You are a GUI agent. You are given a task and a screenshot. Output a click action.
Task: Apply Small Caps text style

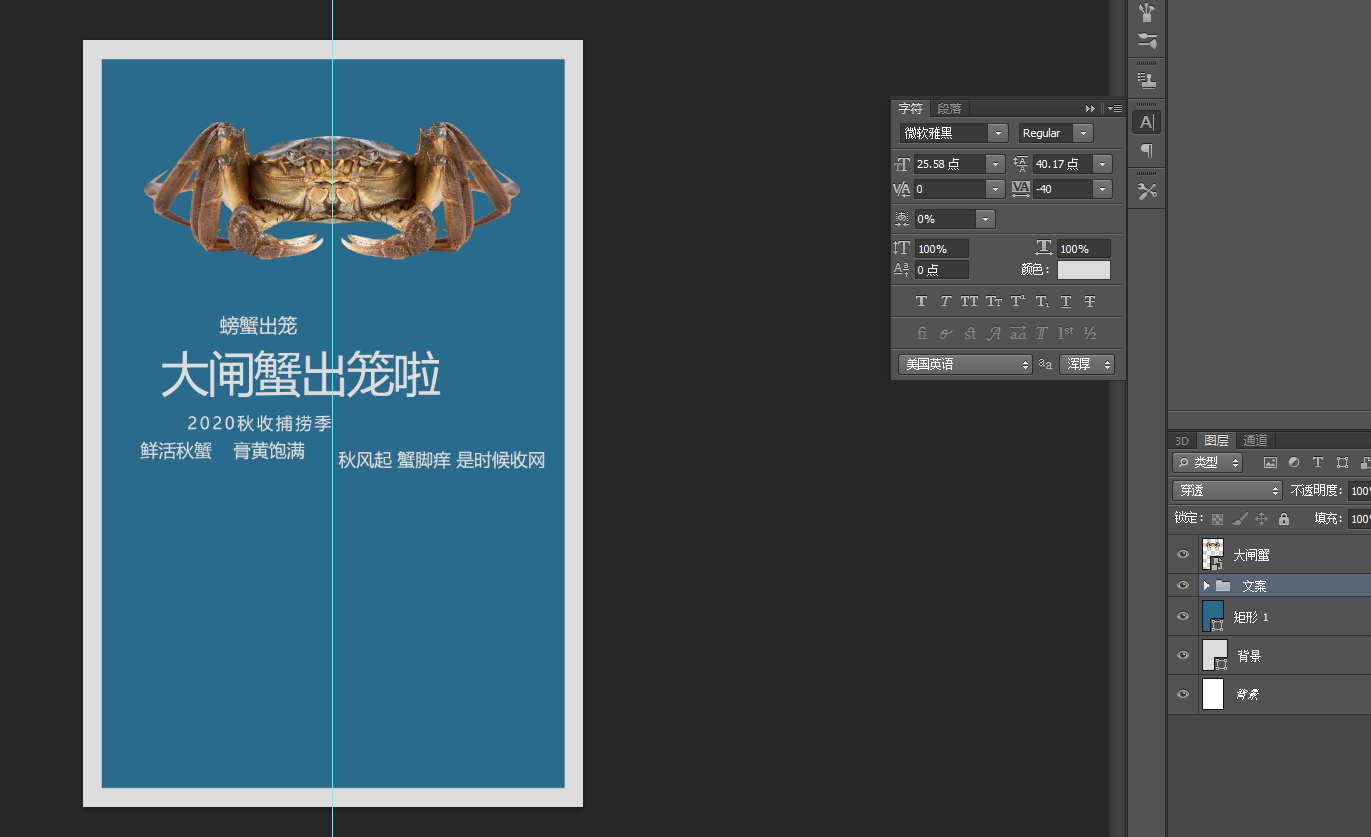pos(994,301)
